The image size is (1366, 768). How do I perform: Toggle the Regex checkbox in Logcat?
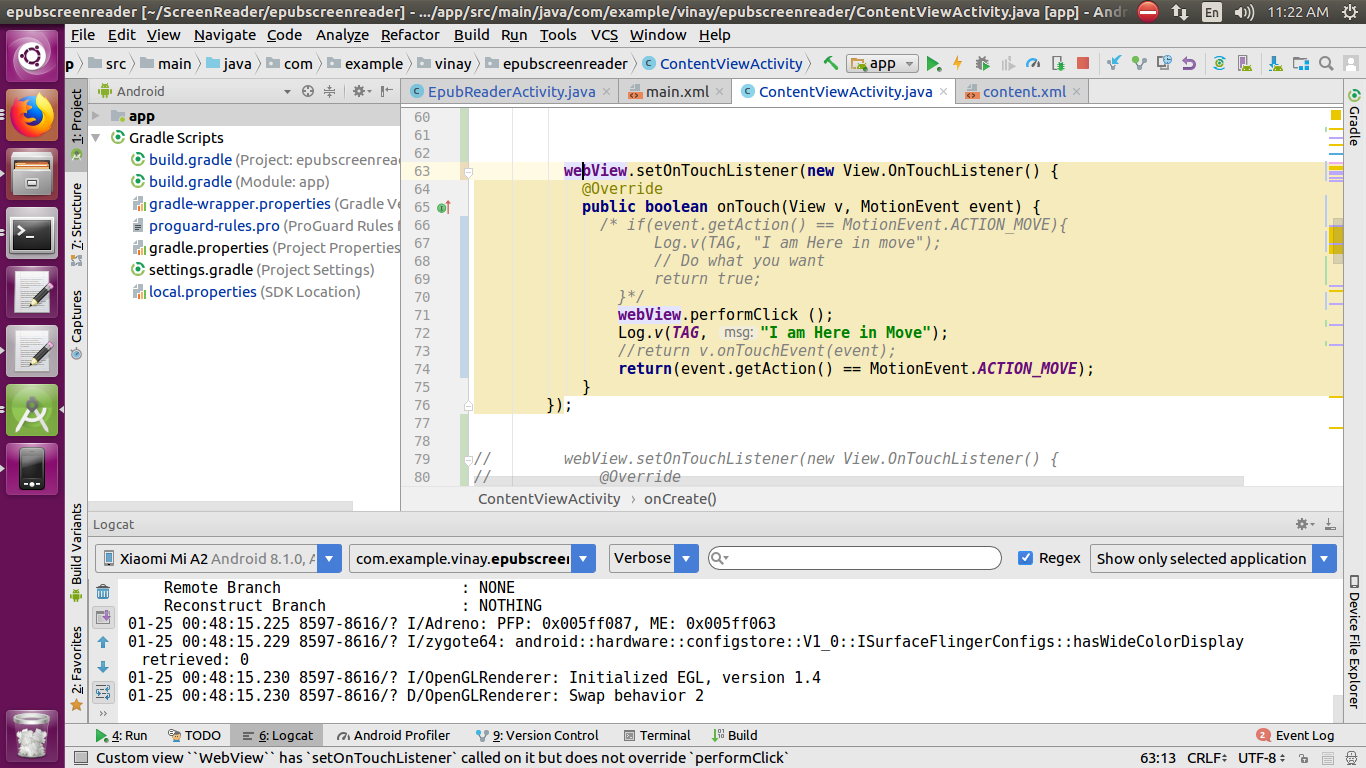click(1025, 558)
